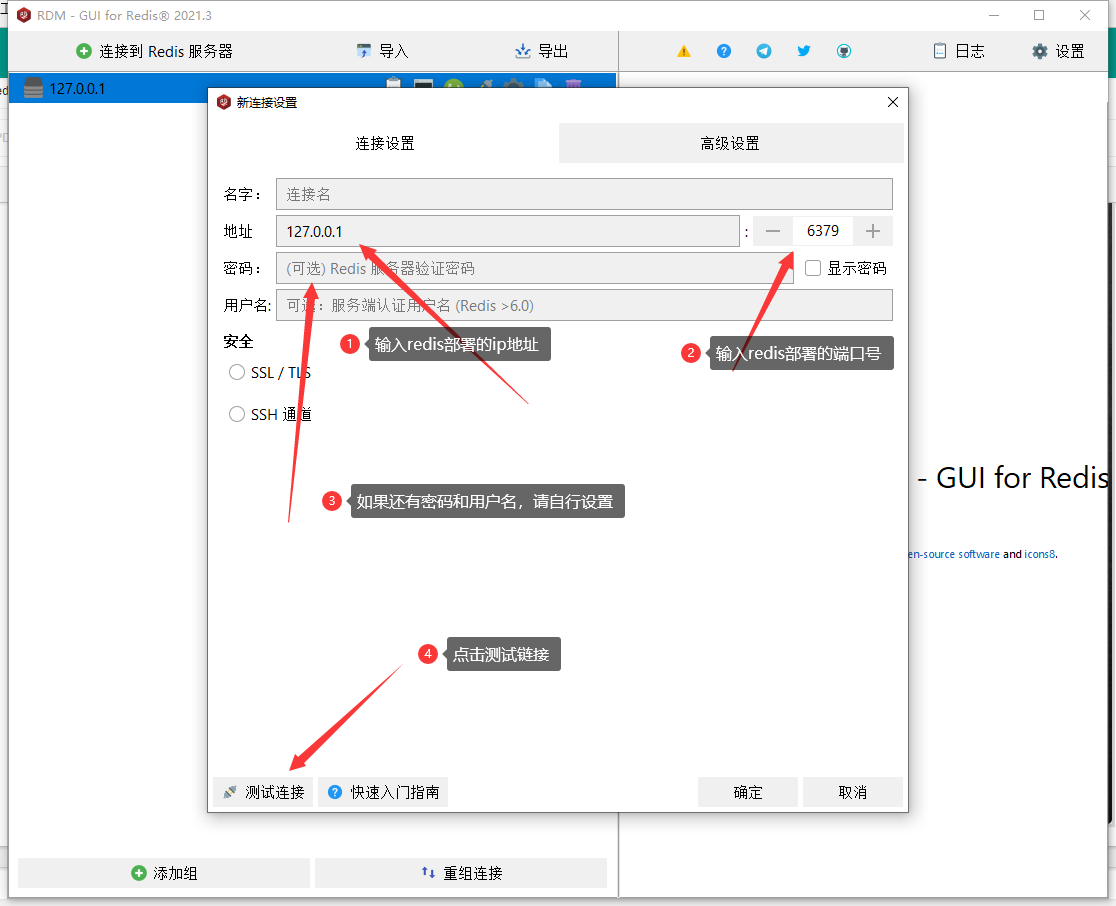This screenshot has height=906, width=1116.
Task: Open the Telegram channel icon
Action: coord(764,51)
